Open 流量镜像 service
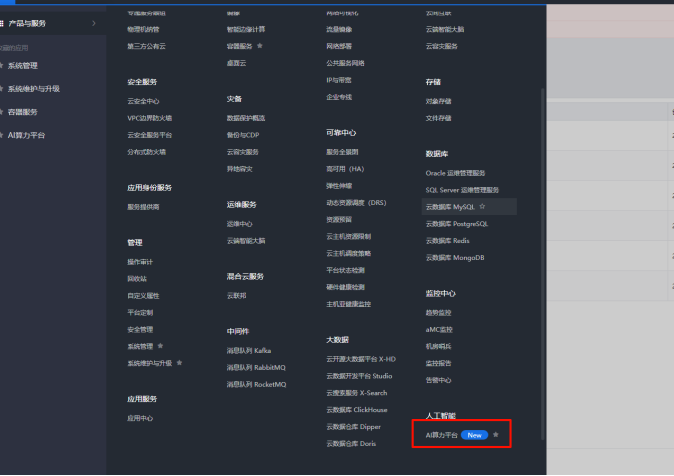 pos(339,29)
